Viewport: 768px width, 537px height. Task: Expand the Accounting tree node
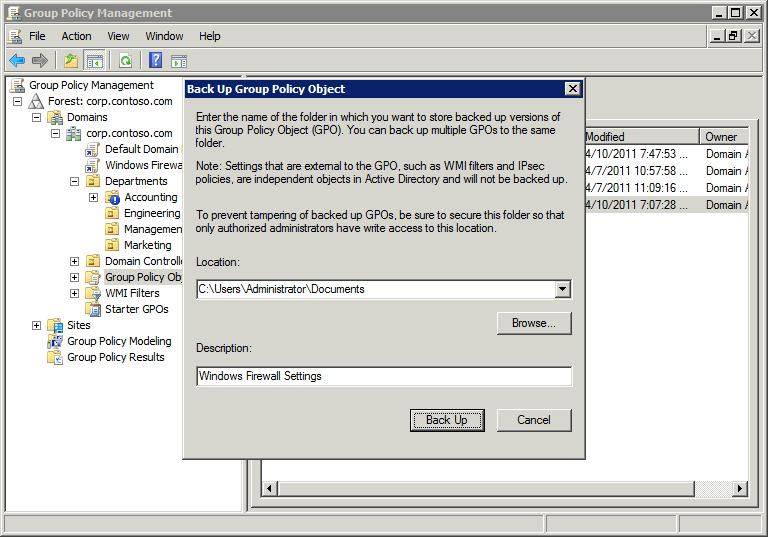tap(94, 197)
